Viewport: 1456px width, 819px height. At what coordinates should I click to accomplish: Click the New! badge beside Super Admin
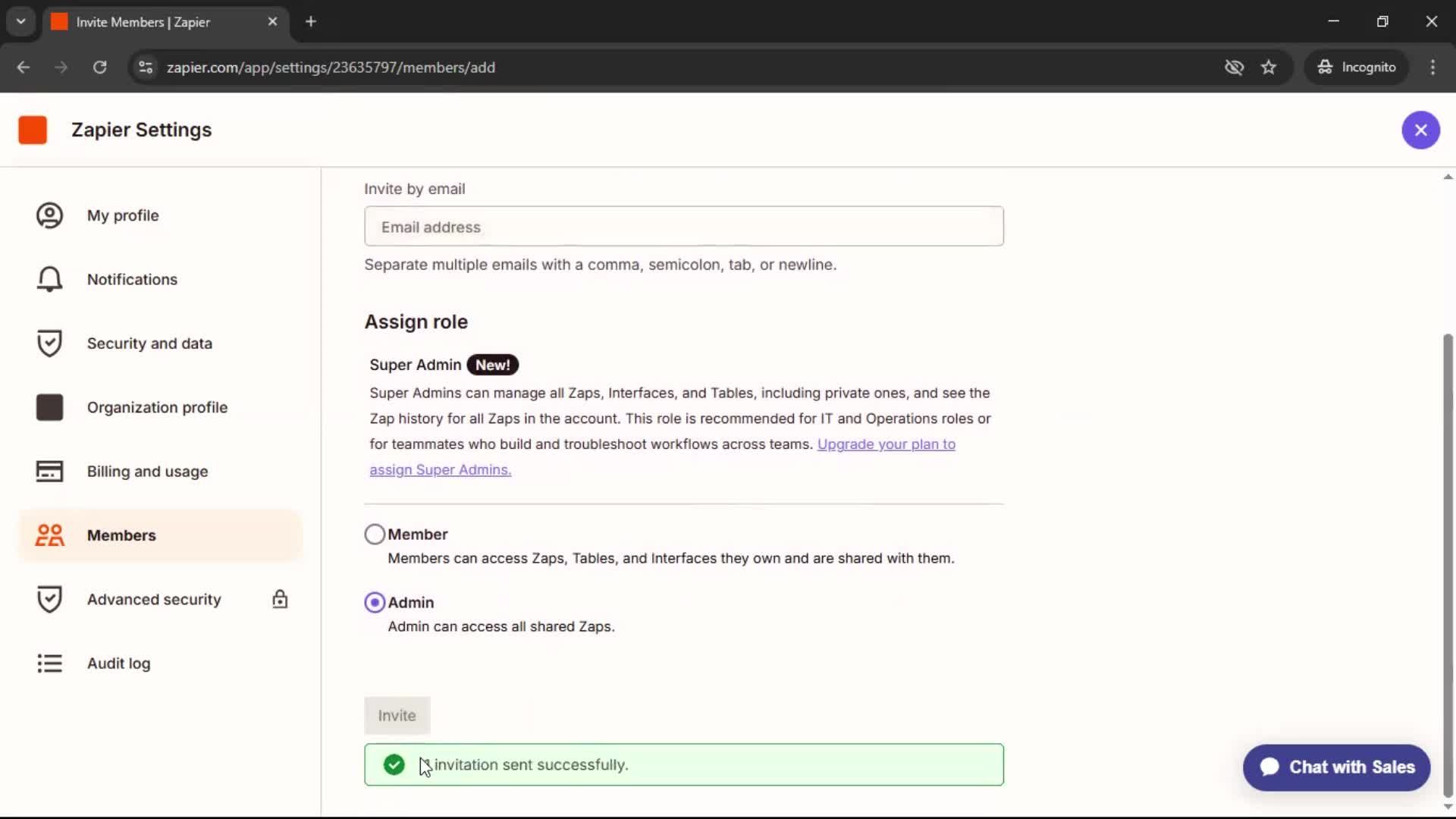point(492,365)
